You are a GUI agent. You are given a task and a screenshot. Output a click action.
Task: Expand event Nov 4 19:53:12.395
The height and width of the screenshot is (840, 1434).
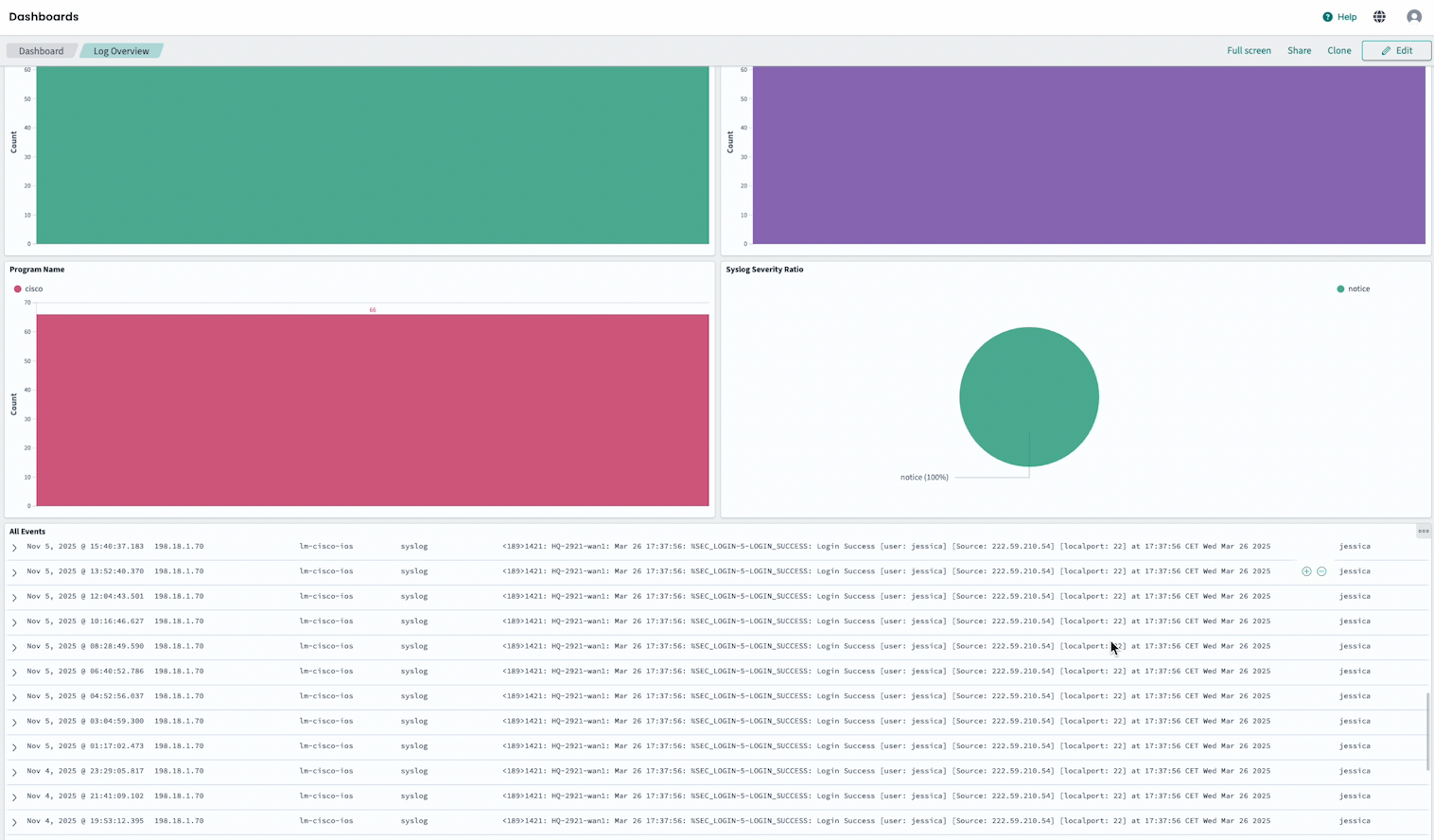(x=14, y=821)
